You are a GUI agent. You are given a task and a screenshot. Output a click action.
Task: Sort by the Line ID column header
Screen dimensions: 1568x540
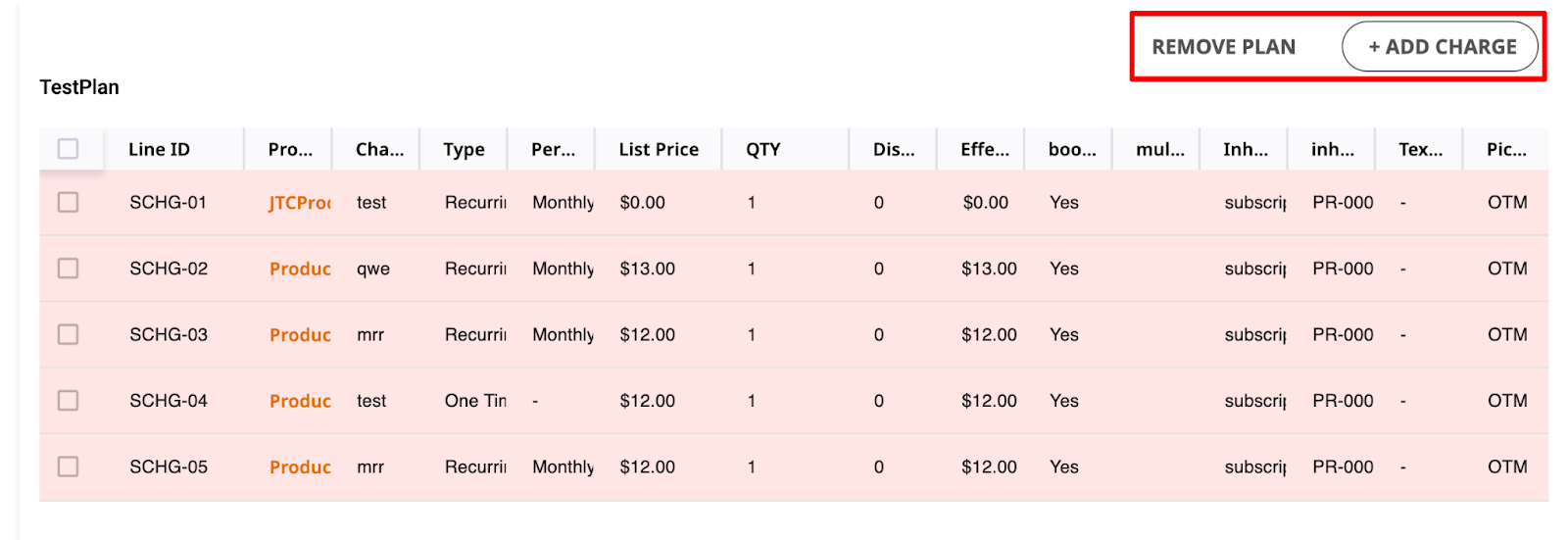coord(159,149)
